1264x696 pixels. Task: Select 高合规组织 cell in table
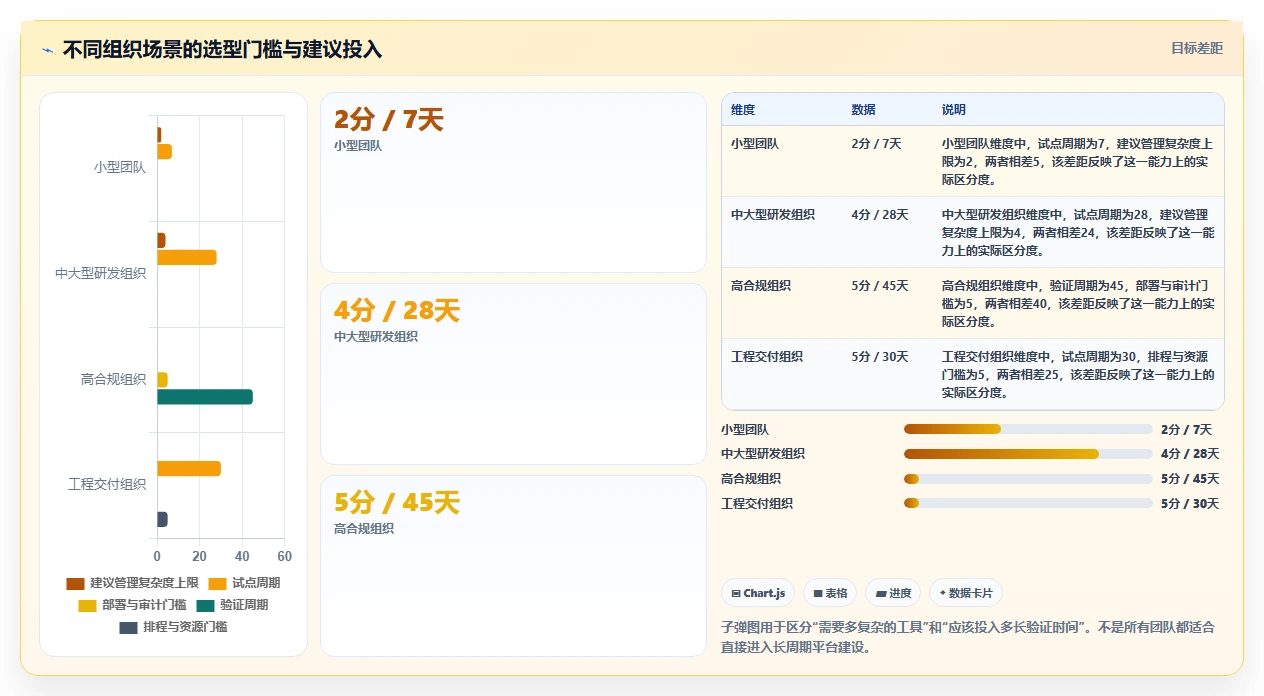point(761,286)
